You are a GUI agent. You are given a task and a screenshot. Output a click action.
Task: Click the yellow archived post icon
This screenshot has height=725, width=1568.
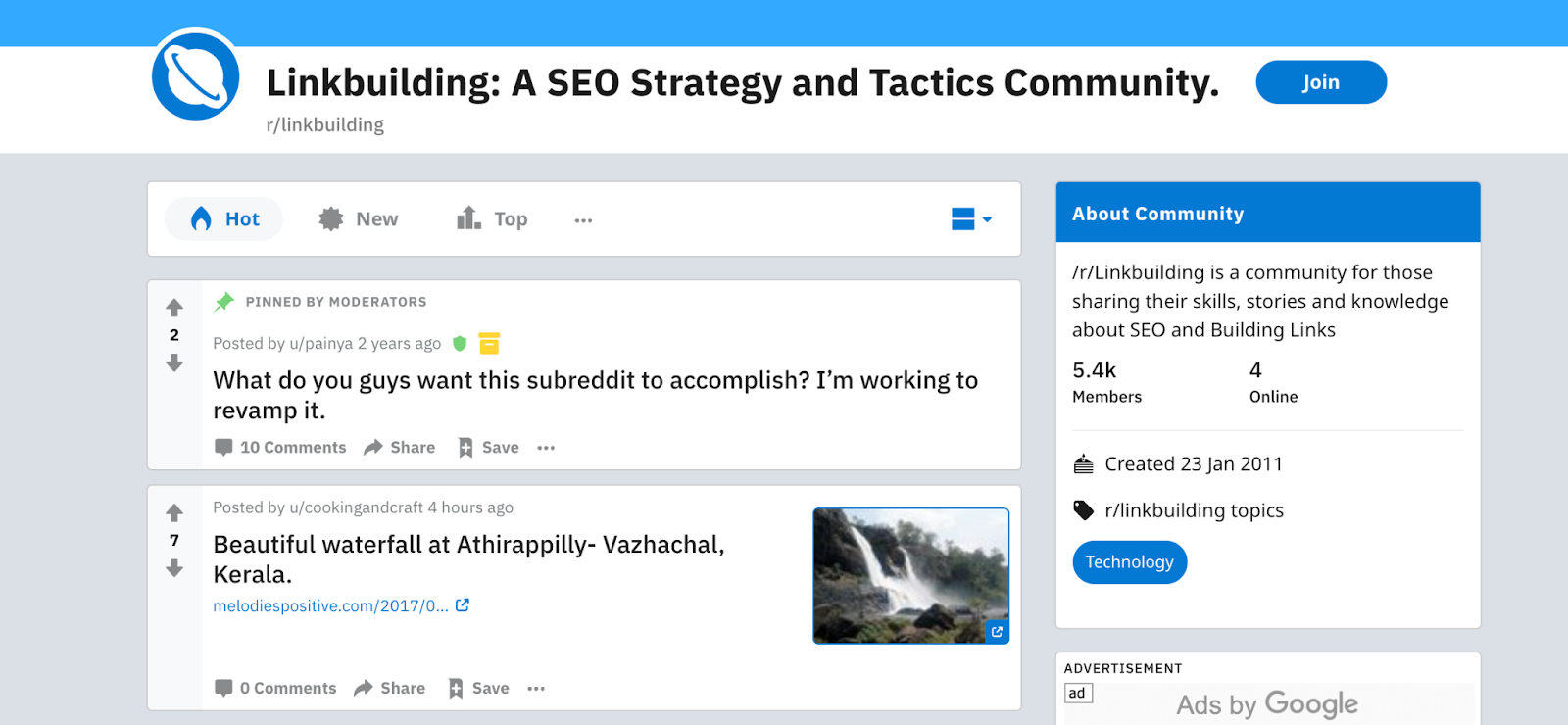pos(489,343)
